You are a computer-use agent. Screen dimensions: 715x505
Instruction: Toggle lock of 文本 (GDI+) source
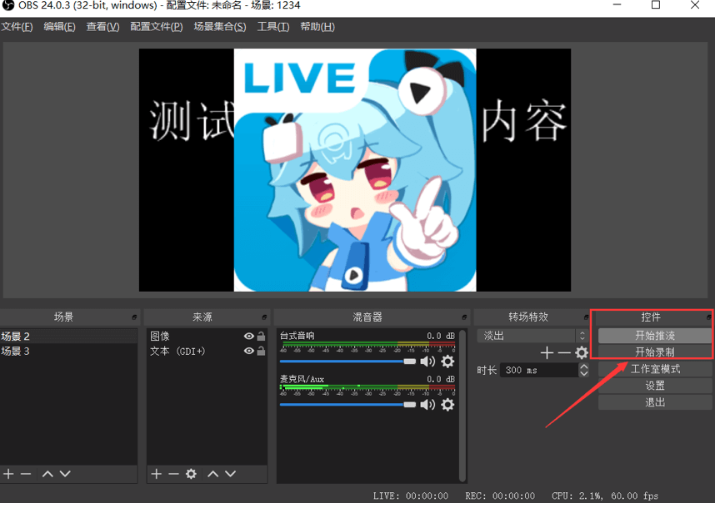[x=261, y=351]
